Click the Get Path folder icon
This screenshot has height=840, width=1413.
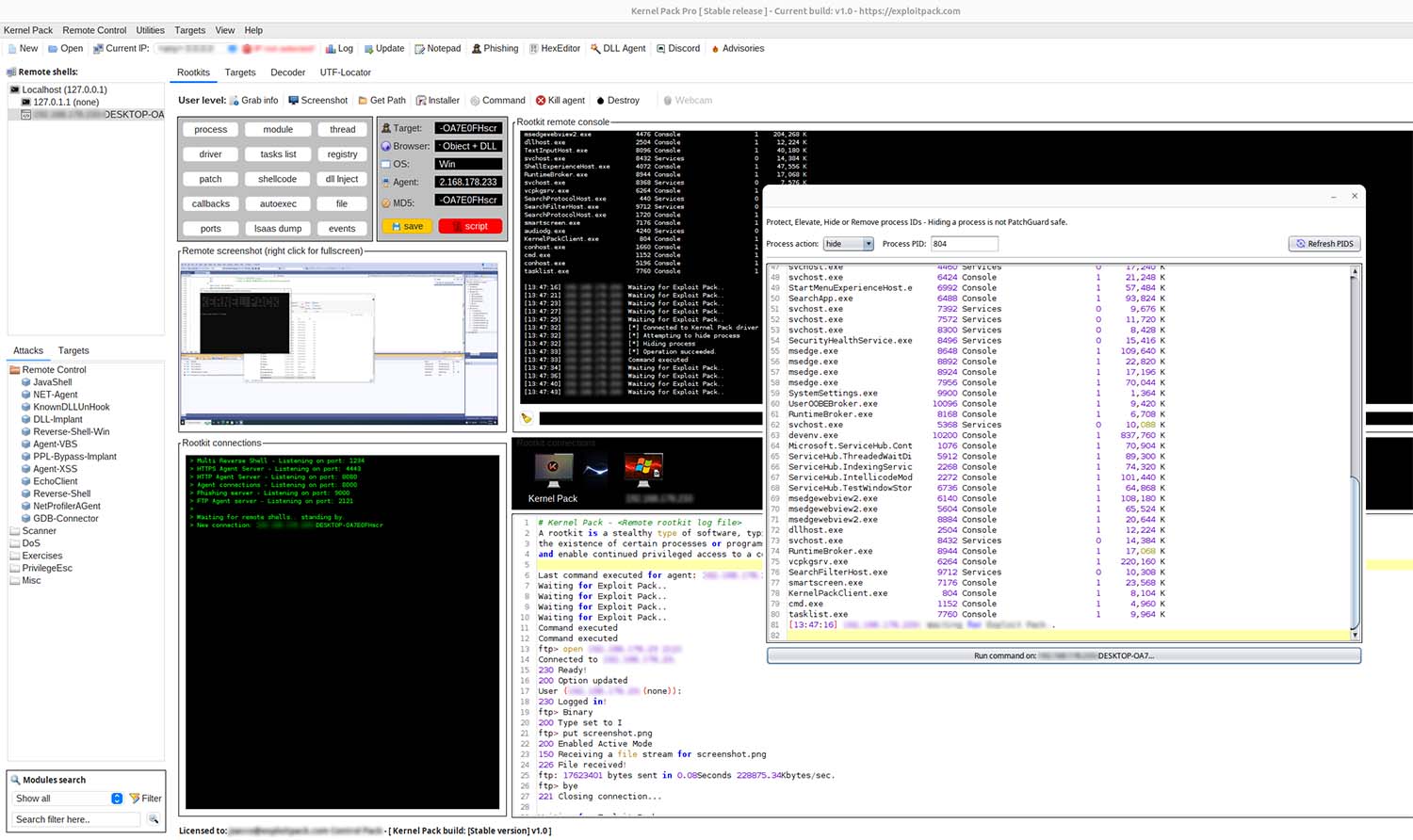tap(362, 101)
